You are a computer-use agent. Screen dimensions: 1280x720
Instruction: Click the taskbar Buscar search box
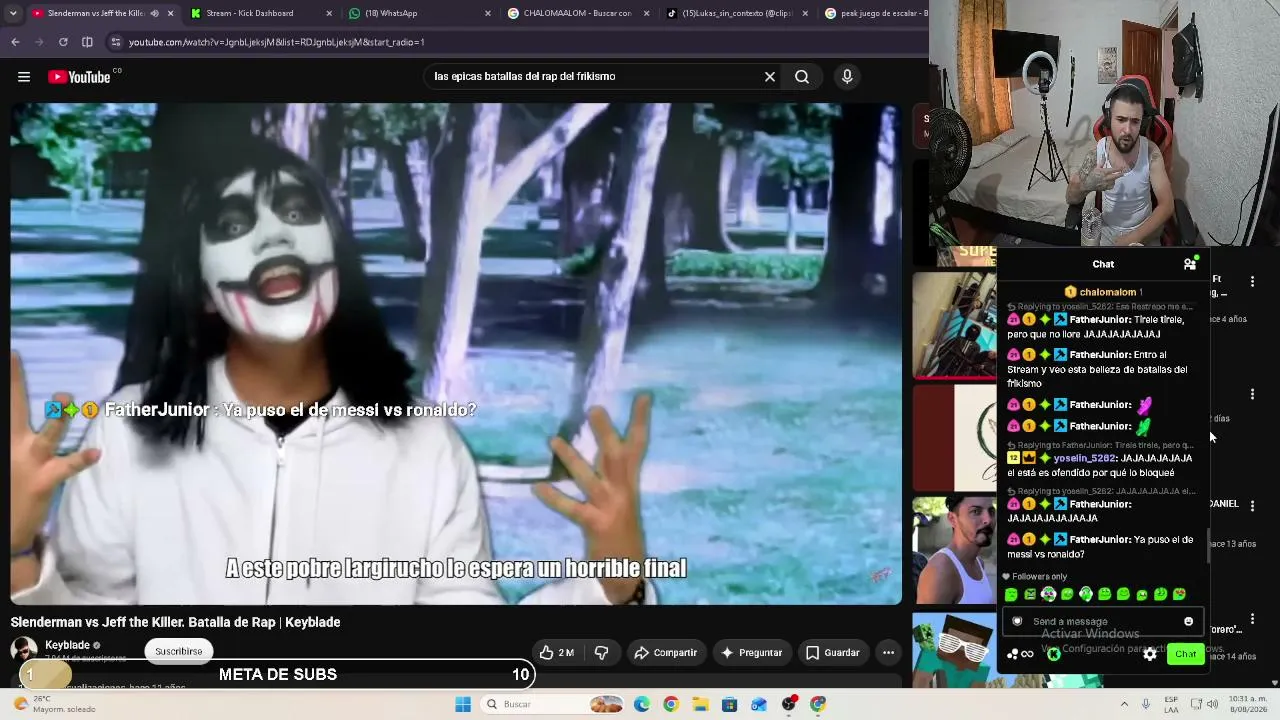pos(552,704)
